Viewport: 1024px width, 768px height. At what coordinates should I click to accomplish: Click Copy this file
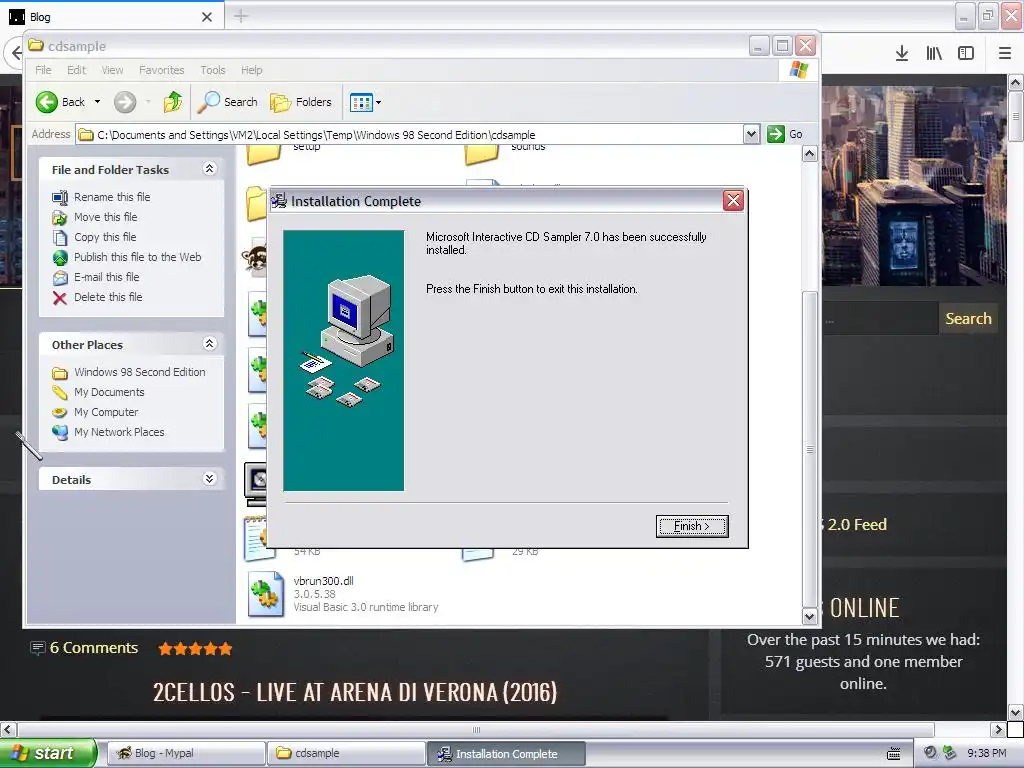[x=104, y=237]
